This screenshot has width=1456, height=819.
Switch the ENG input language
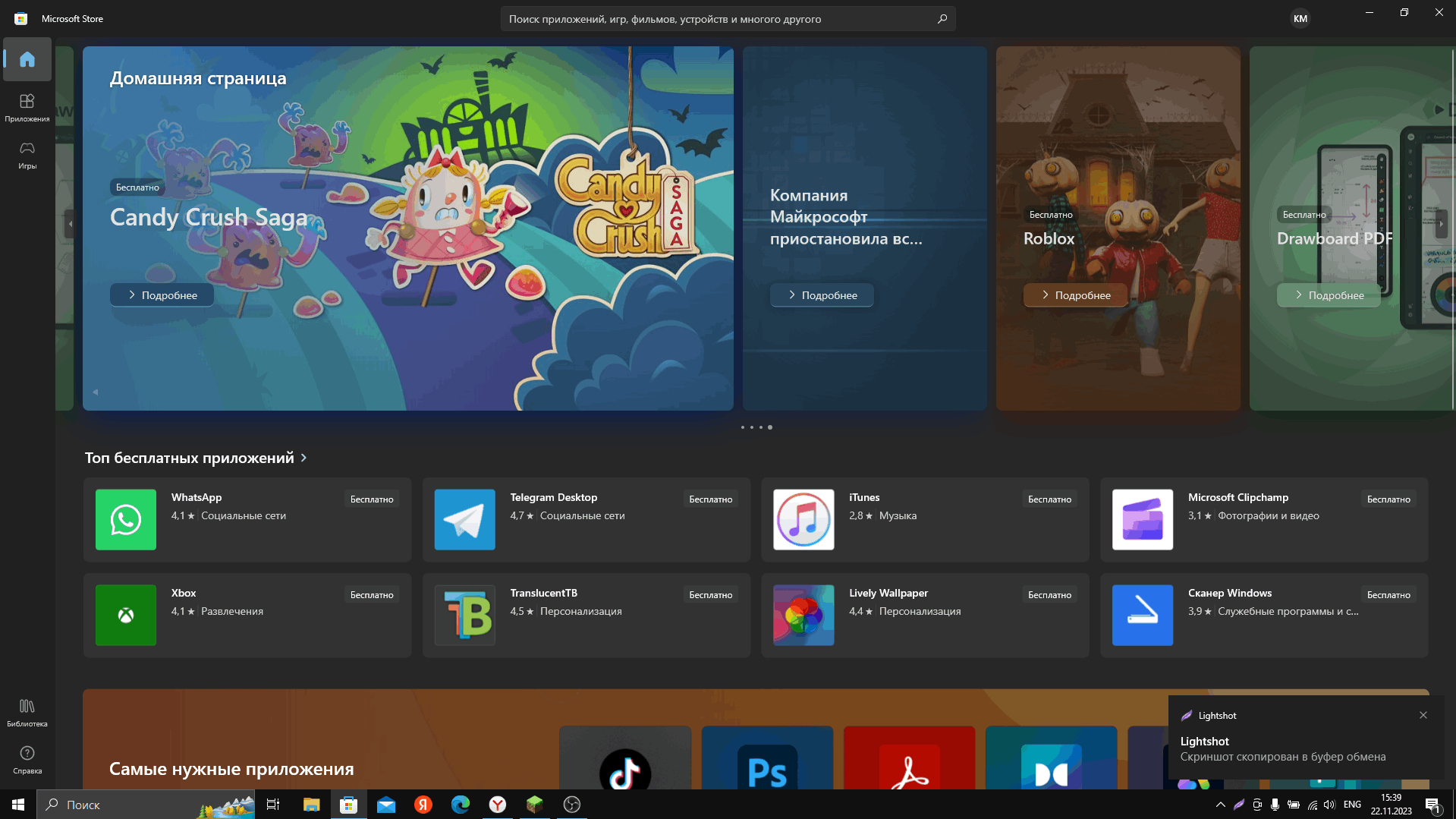click(1352, 805)
